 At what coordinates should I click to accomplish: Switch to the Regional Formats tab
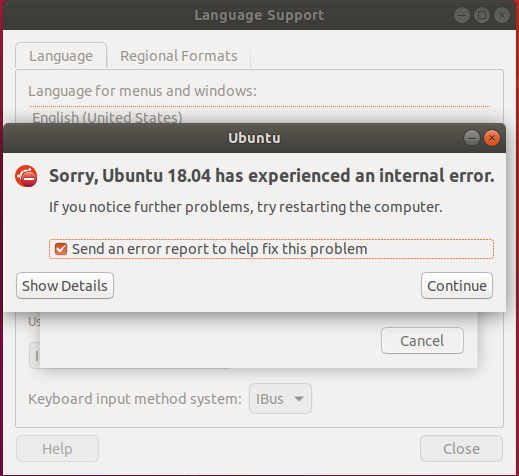pos(179,56)
